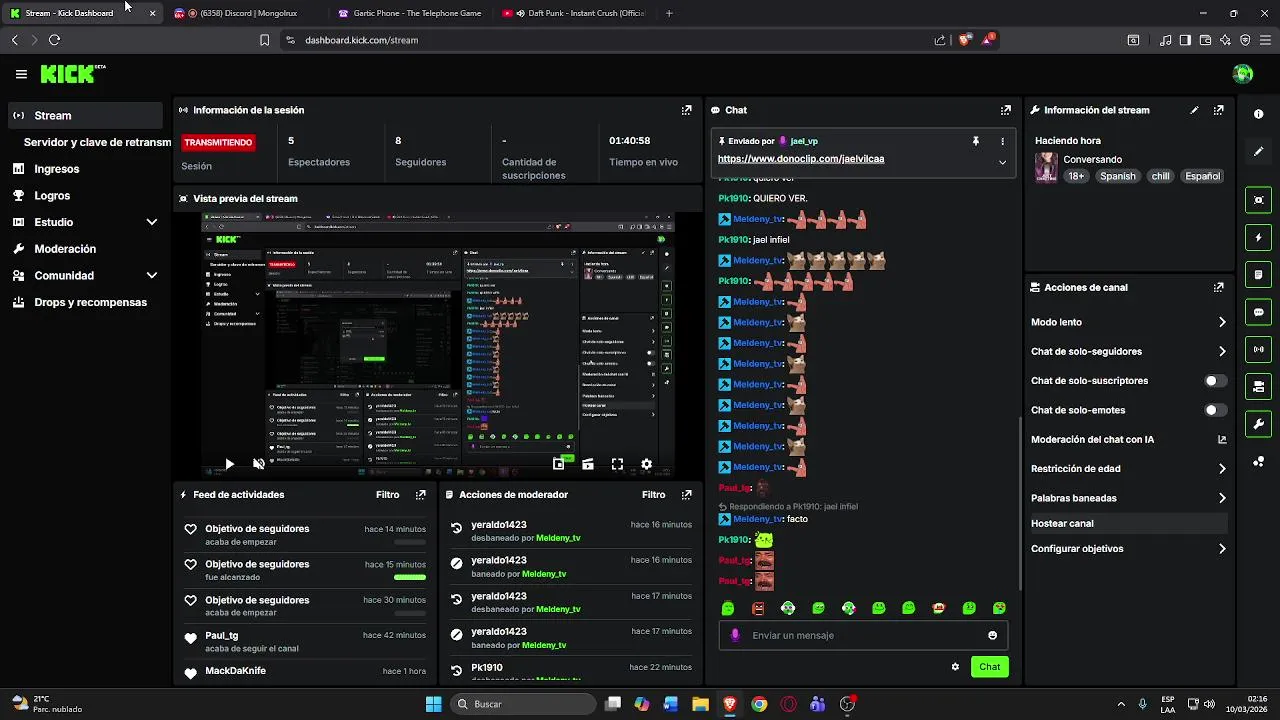This screenshot has height=720, width=1280.
Task: Open the Filtro dropdown in Feed de actividades
Action: 387,495
